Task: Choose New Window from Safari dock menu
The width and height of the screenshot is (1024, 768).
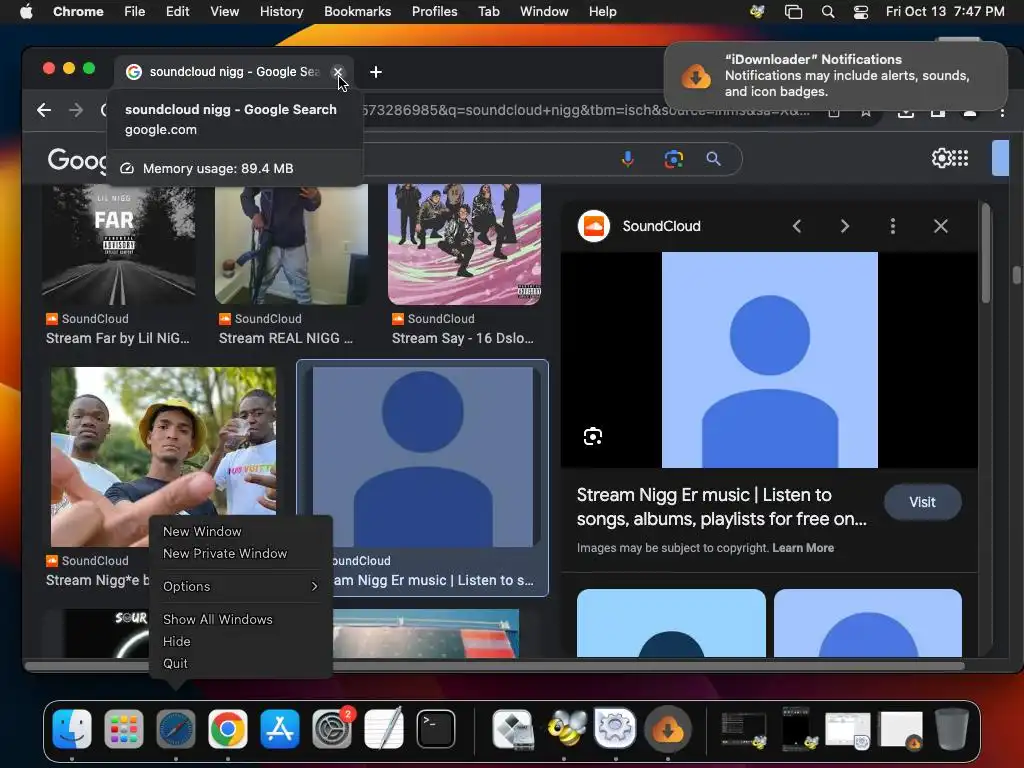Action: 202,532
